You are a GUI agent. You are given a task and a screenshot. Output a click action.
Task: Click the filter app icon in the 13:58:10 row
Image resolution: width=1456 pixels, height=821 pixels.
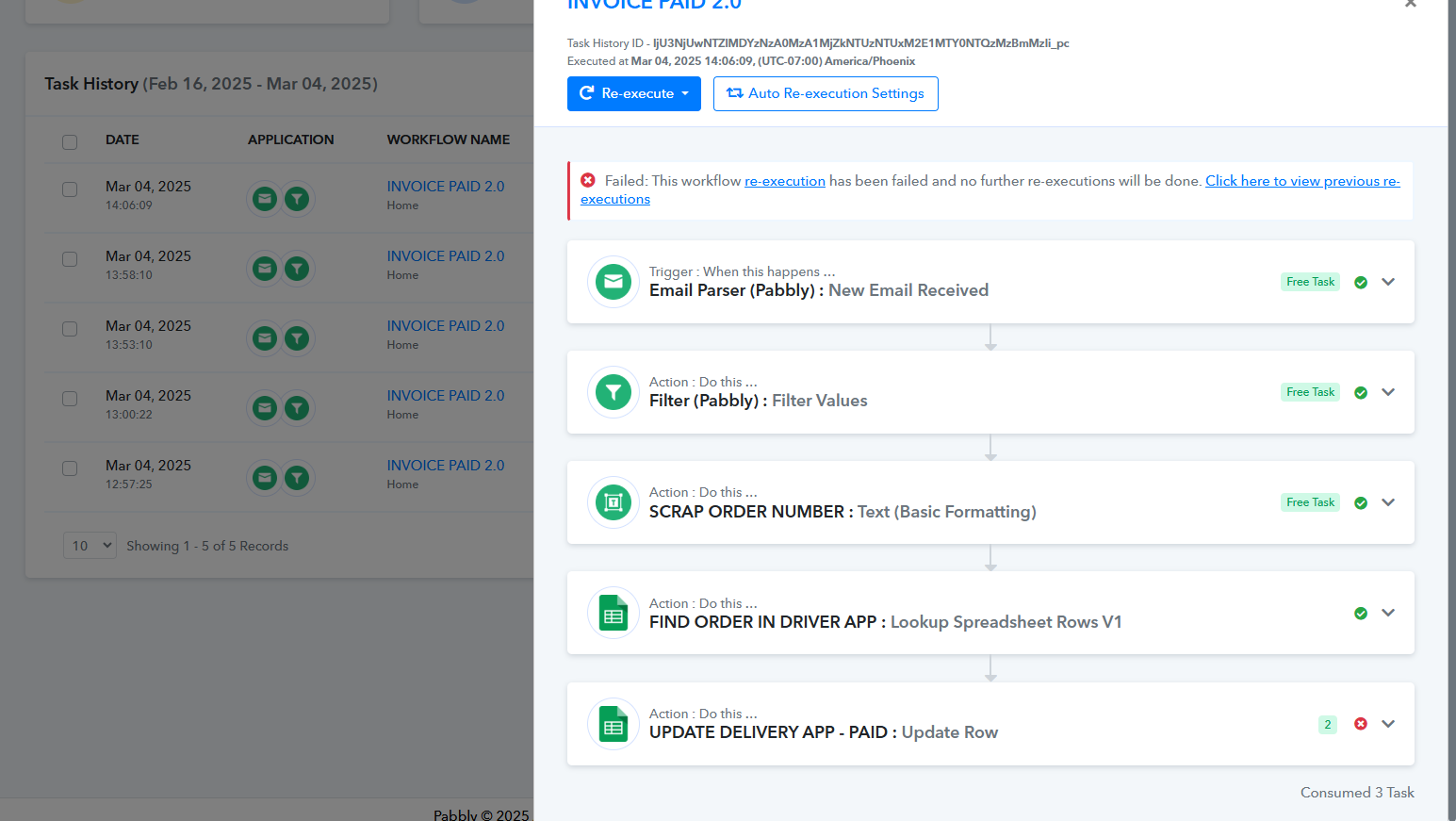pyautogui.click(x=297, y=269)
